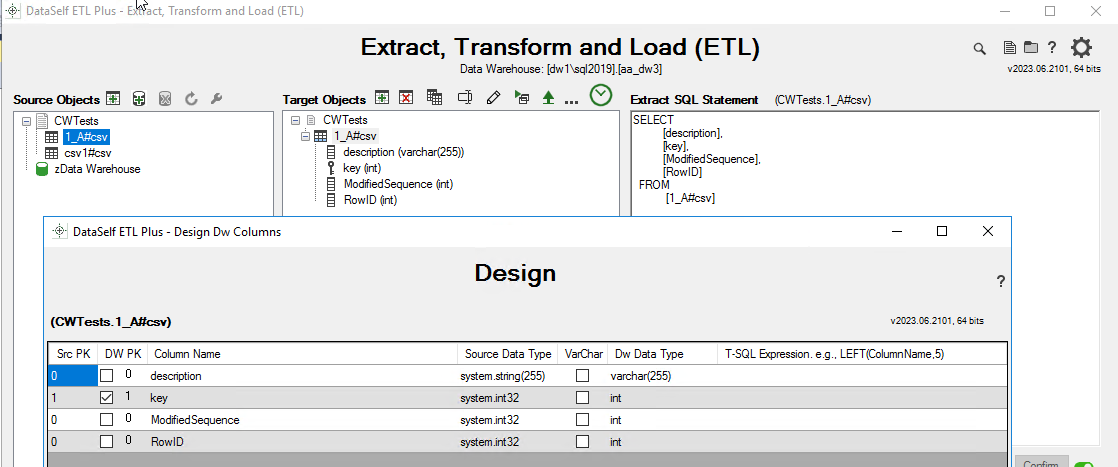Open the settings gear icon

click(1082, 48)
